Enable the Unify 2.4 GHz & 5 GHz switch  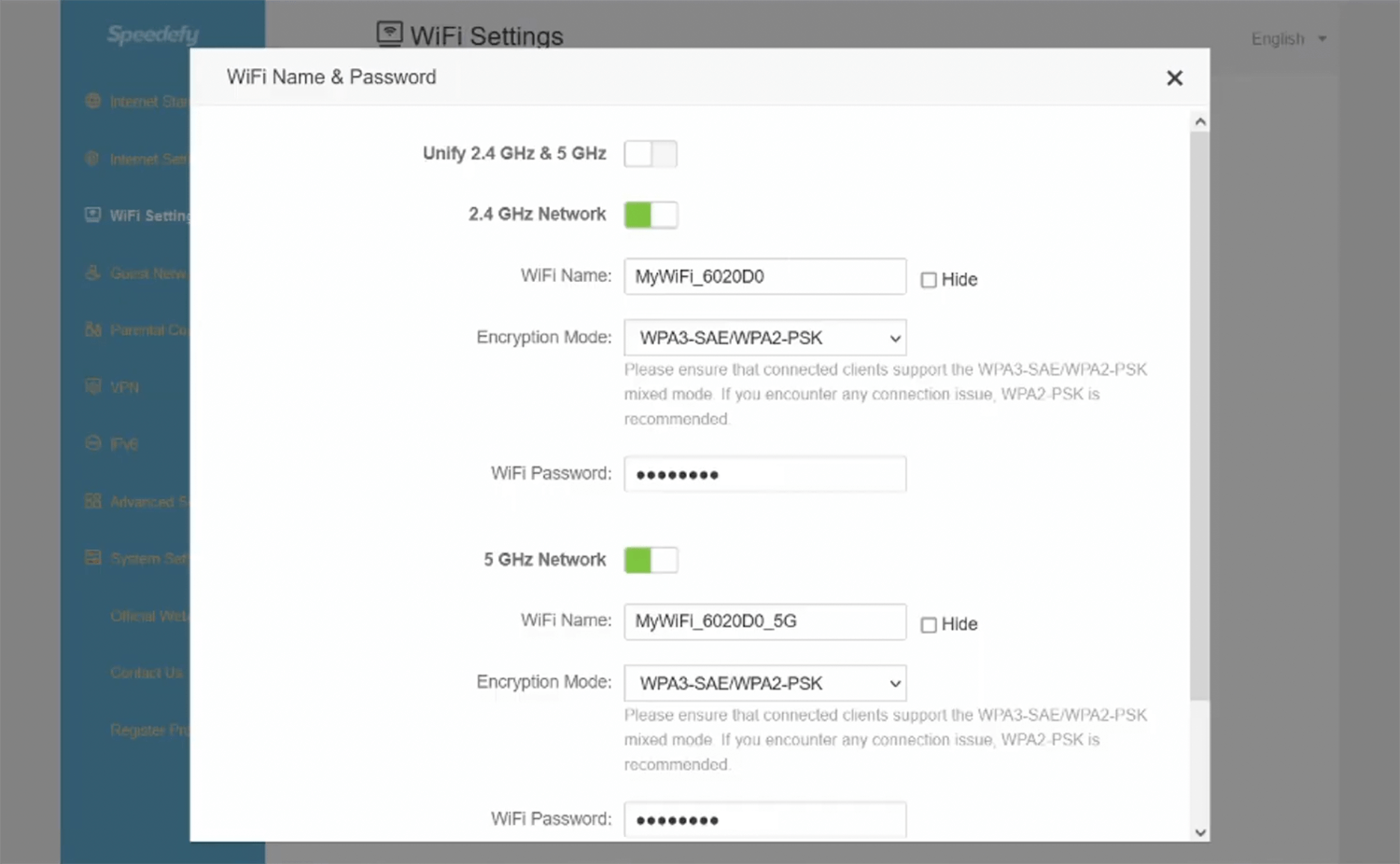[651, 154]
